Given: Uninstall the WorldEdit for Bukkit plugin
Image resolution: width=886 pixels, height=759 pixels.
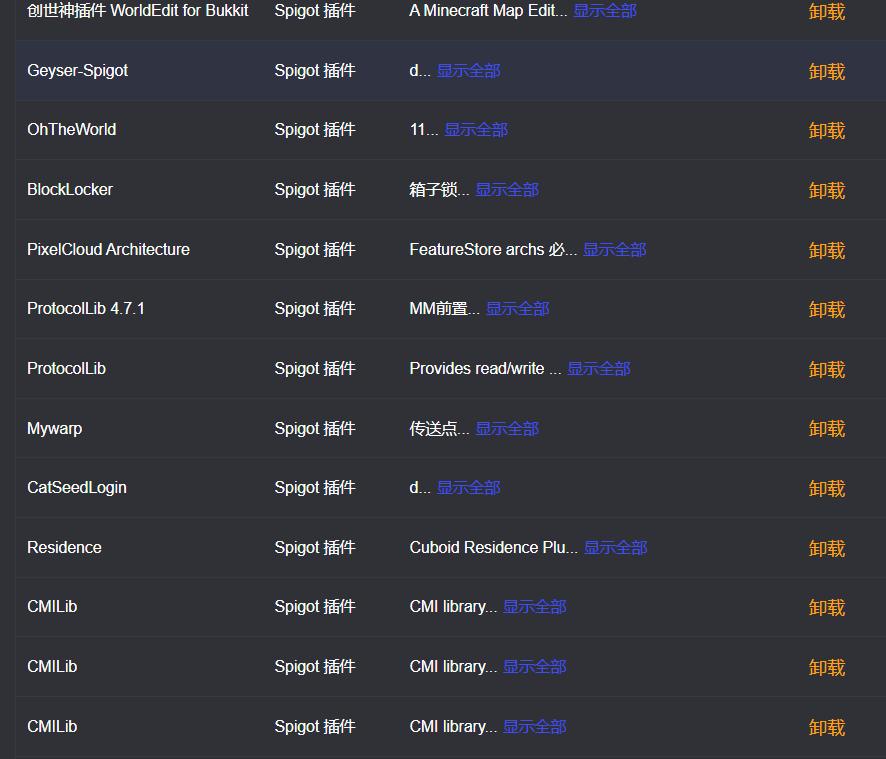Looking at the screenshot, I should point(826,11).
